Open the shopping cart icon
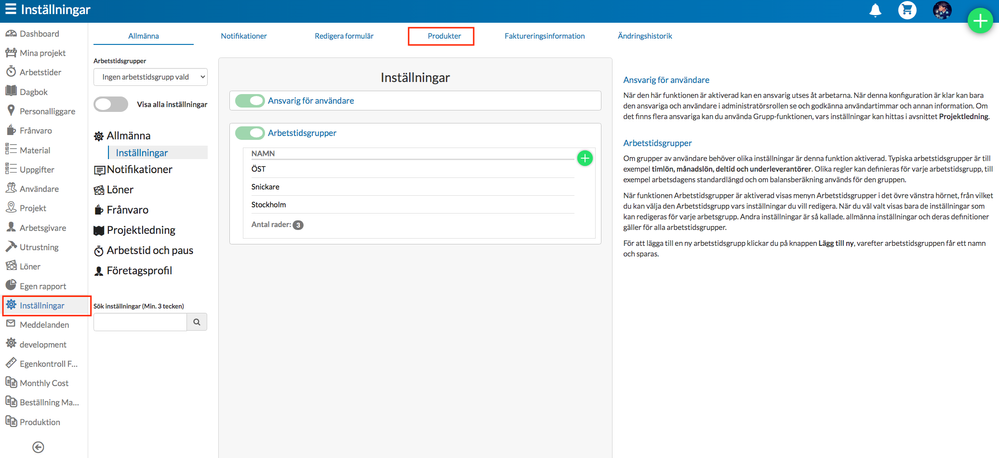This screenshot has height=458, width=999. point(907,10)
